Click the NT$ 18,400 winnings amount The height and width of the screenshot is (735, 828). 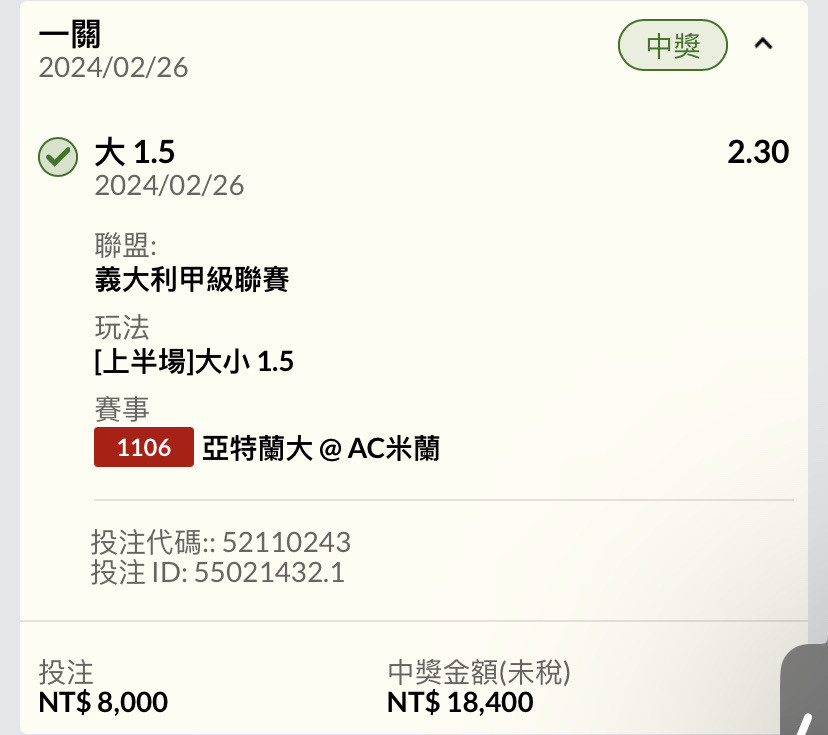pos(460,702)
